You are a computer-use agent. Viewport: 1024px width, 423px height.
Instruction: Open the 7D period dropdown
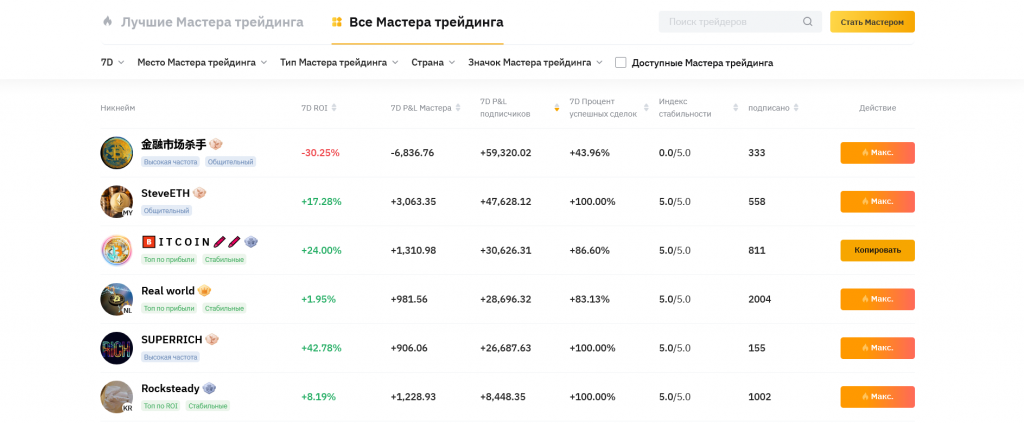coord(112,63)
